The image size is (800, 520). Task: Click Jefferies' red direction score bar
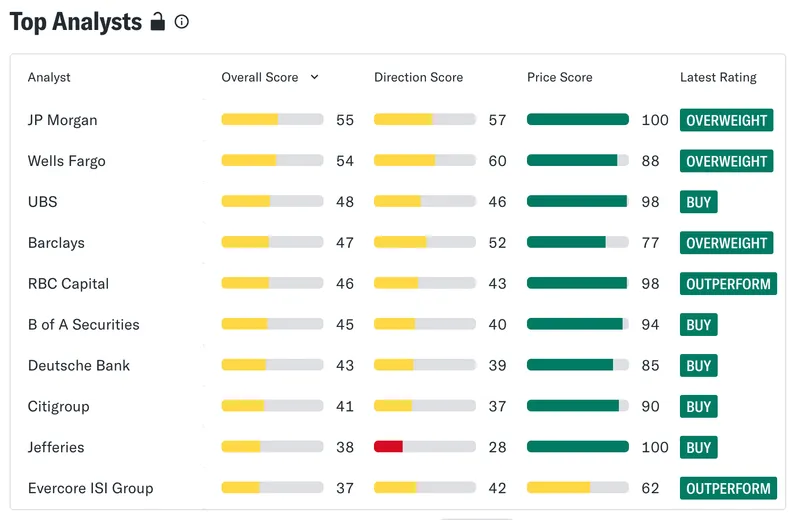388,447
